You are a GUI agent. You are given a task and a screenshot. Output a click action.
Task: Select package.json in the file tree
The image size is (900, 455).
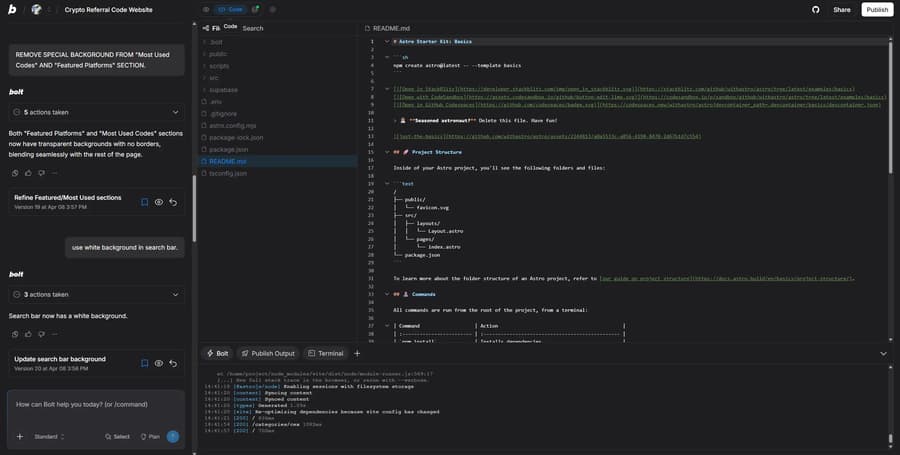point(228,149)
